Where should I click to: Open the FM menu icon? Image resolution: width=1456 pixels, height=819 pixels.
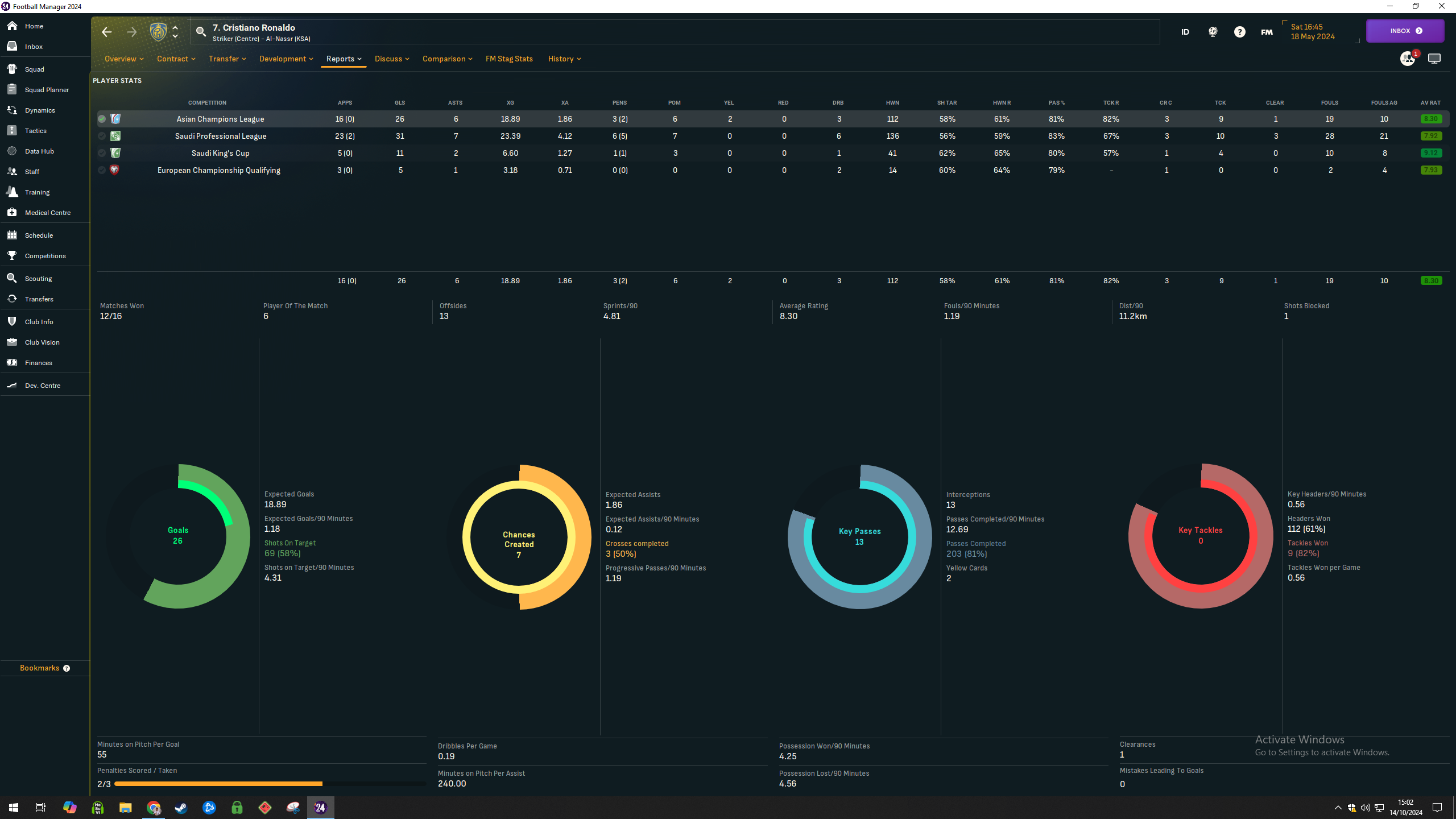(x=1267, y=32)
